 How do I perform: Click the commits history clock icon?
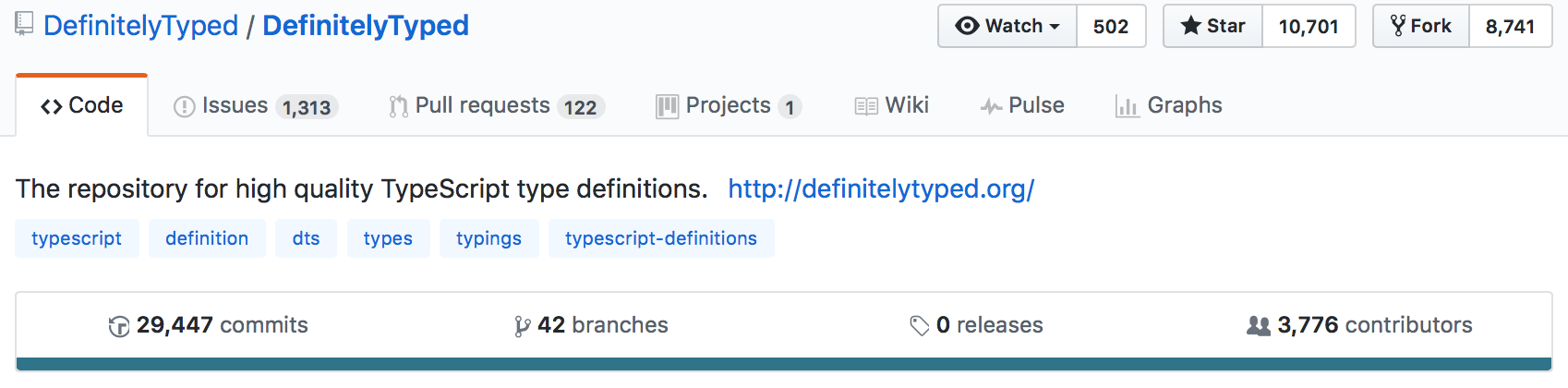coord(119,326)
